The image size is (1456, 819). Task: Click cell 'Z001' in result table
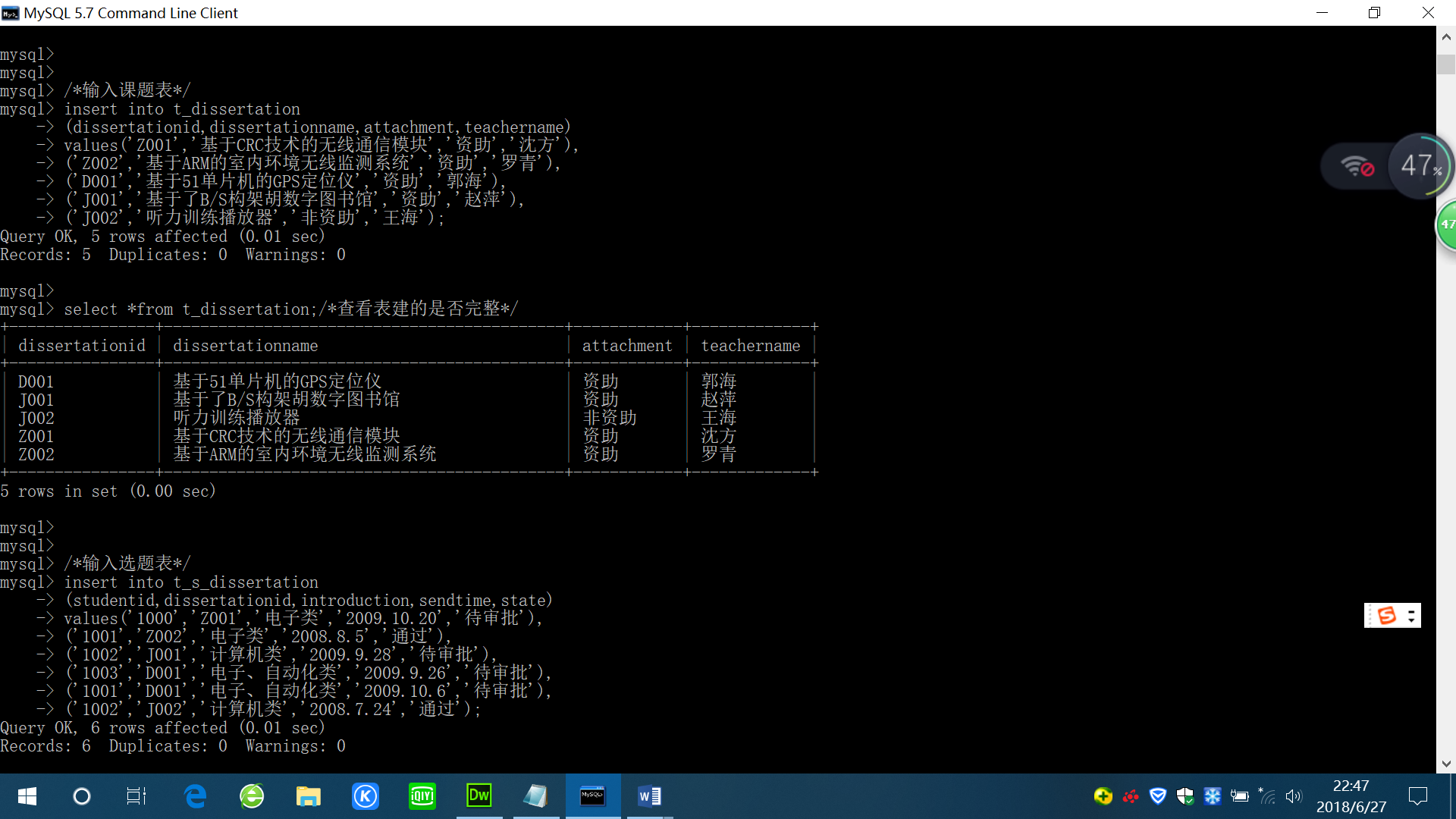pyautogui.click(x=36, y=437)
